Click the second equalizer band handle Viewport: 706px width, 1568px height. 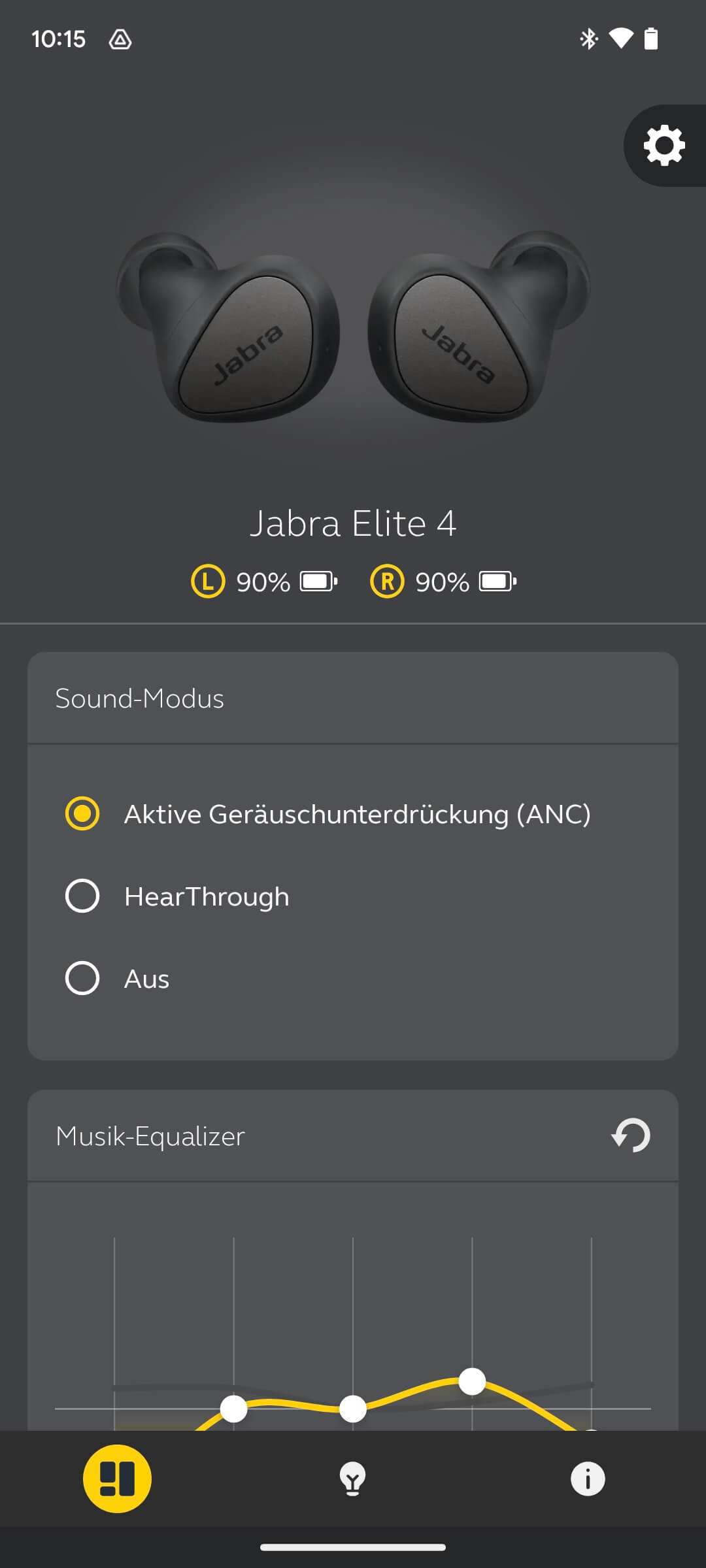tap(233, 1409)
